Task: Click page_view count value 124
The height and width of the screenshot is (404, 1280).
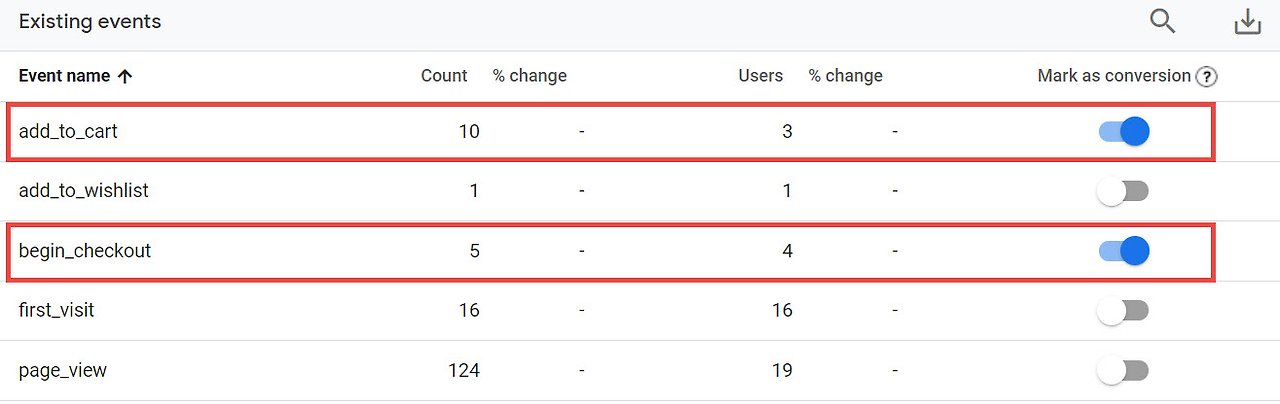Action: click(x=463, y=371)
